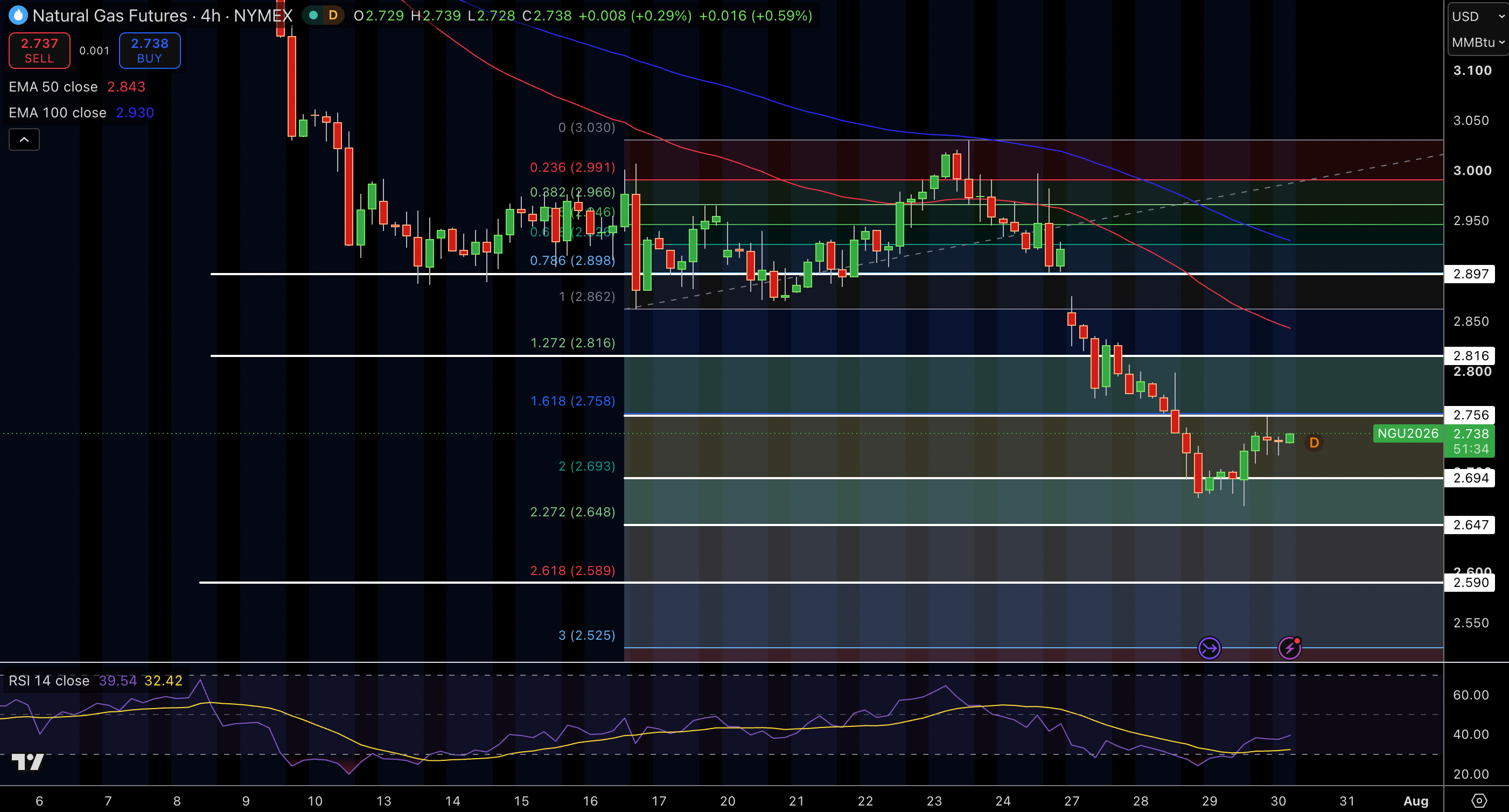Click the NGU2026 price label tag

point(1408,433)
